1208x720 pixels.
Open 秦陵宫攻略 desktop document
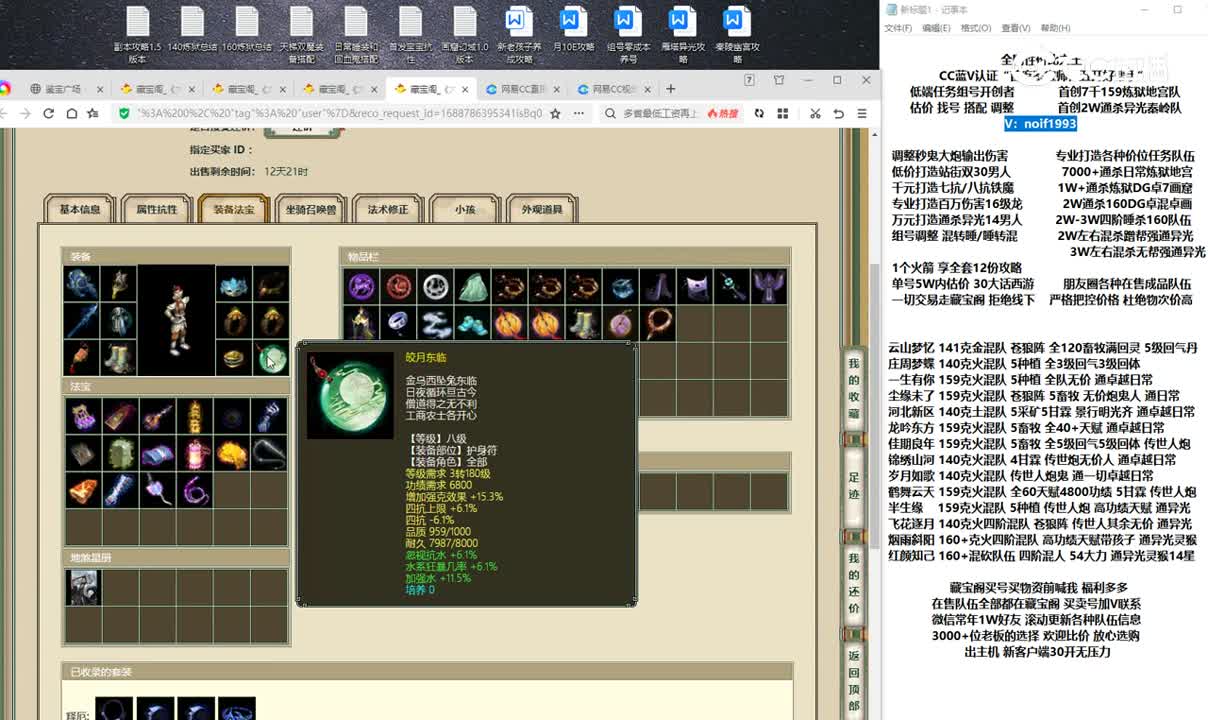736,36
